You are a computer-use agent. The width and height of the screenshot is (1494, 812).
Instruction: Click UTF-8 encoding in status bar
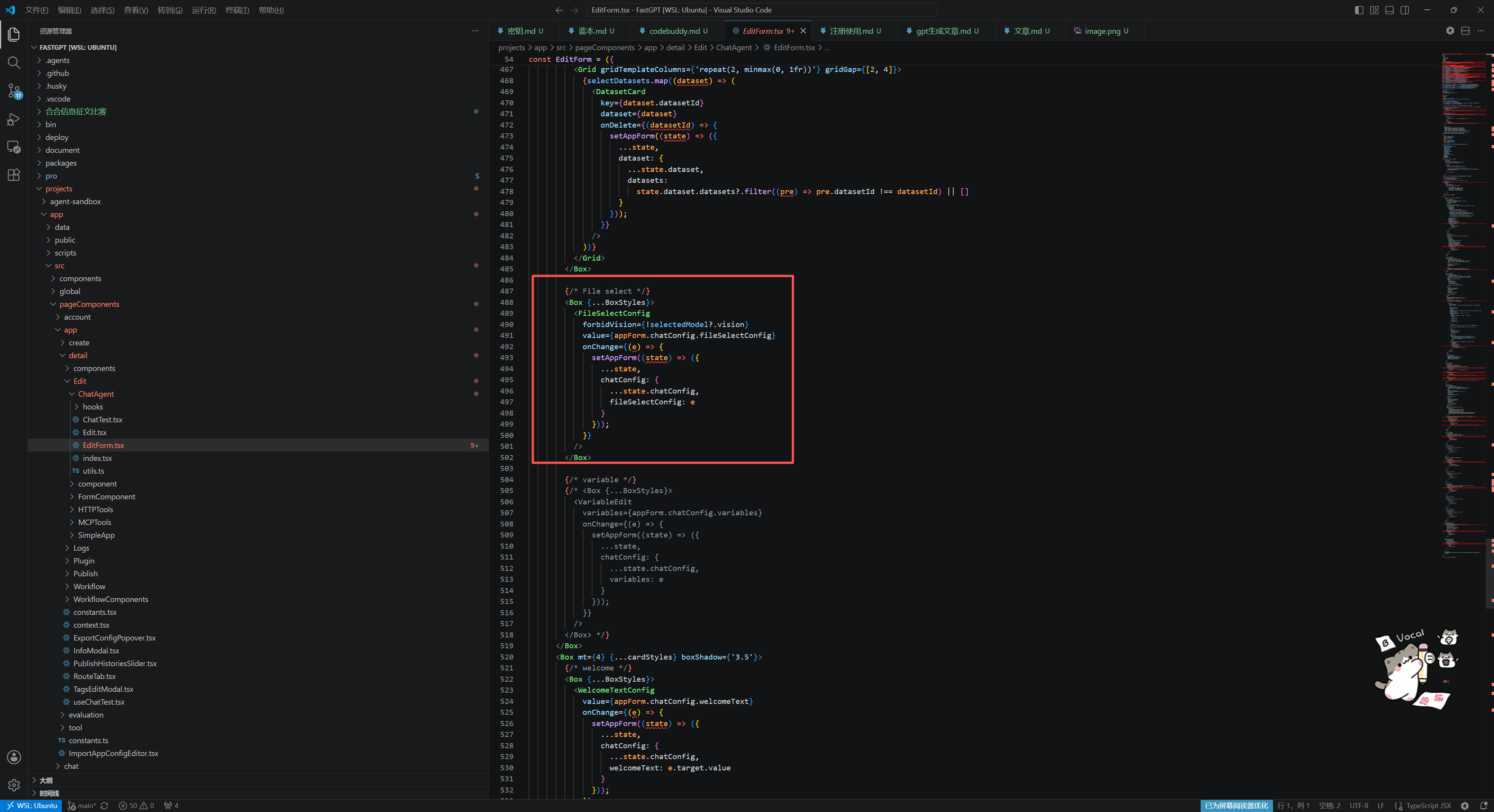tap(1358, 806)
